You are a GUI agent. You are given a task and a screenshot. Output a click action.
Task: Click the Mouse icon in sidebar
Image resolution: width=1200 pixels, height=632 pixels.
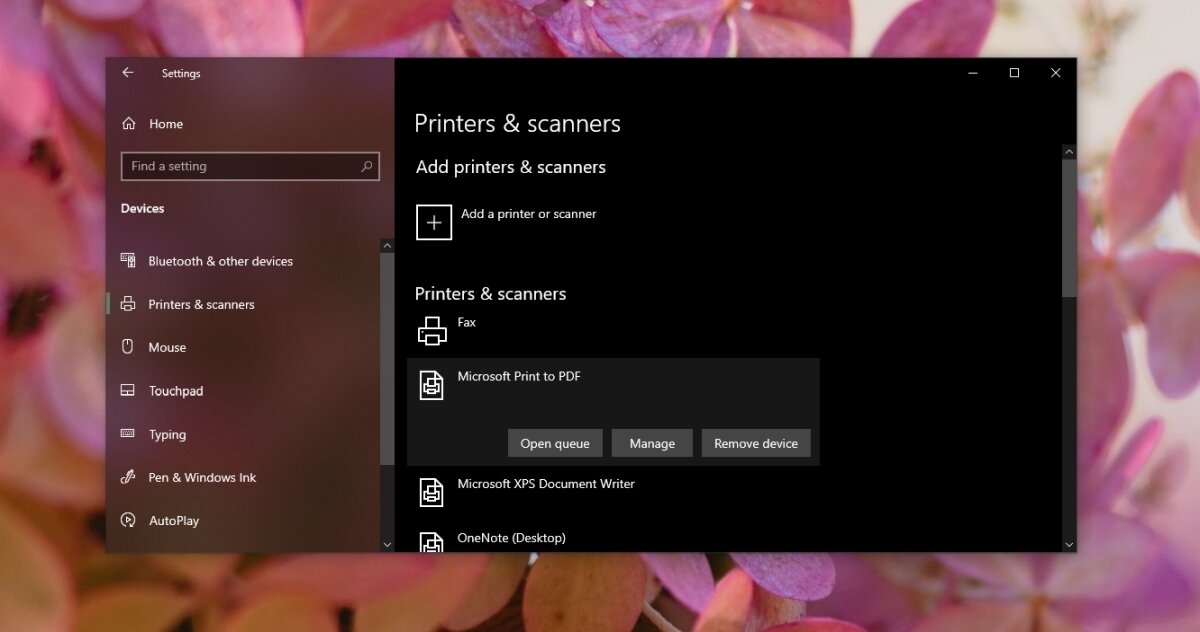(129, 347)
